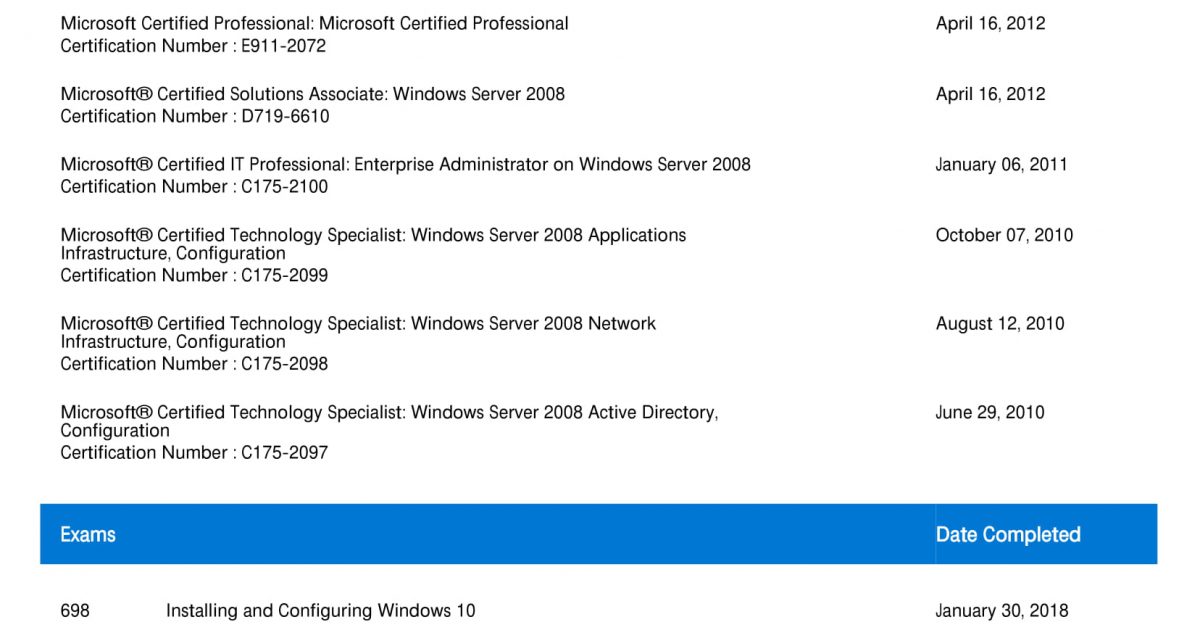
Task: Click Certification Number : C175-2100
Action: pos(194,187)
